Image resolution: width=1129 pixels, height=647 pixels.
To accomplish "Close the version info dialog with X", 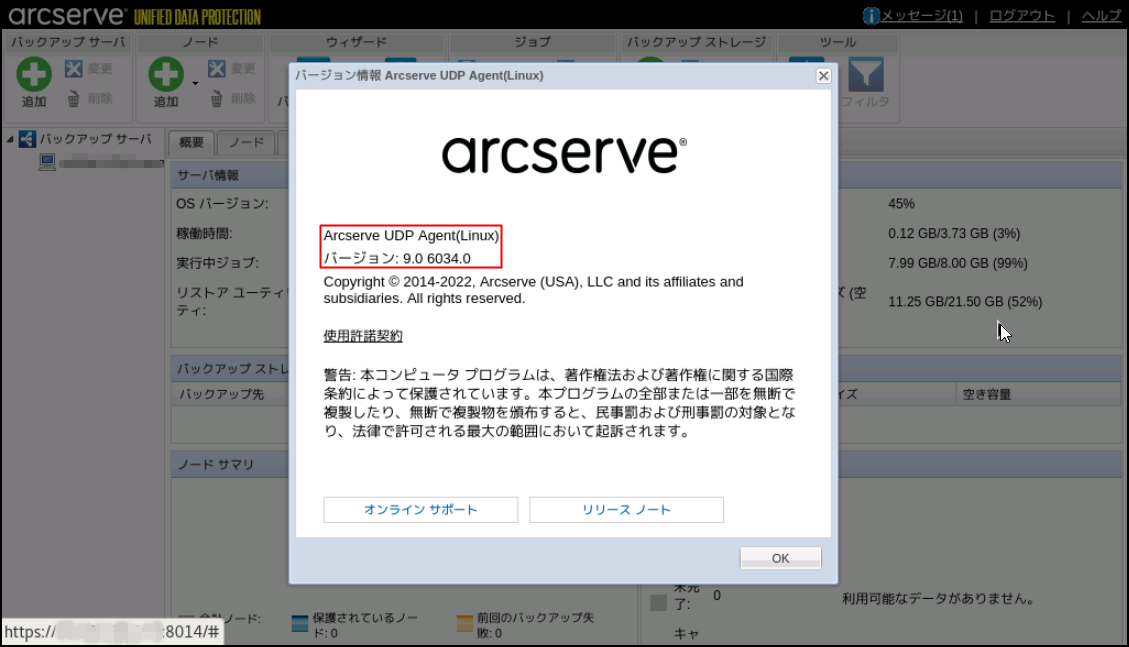I will pyautogui.click(x=824, y=76).
